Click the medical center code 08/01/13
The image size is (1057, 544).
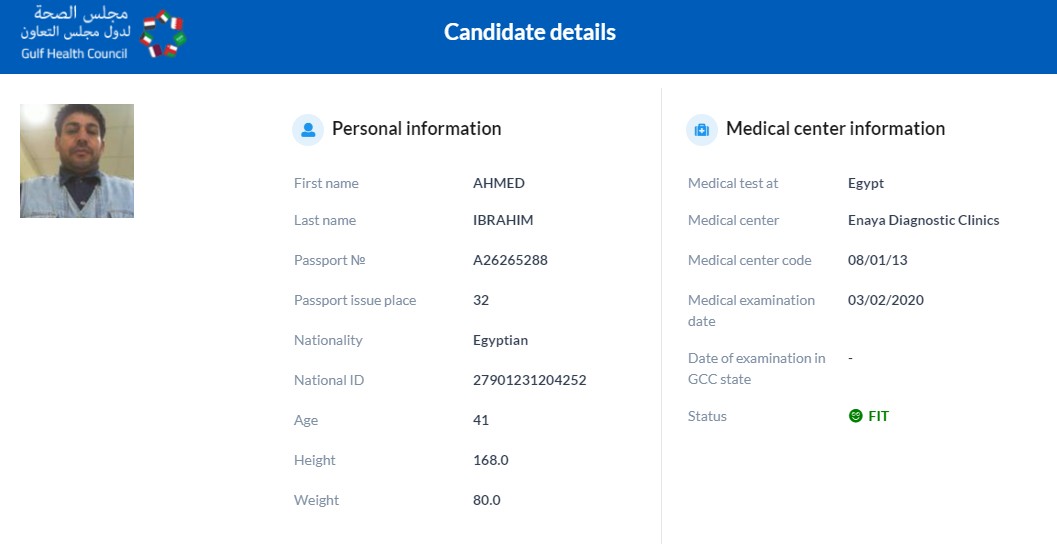coord(878,260)
